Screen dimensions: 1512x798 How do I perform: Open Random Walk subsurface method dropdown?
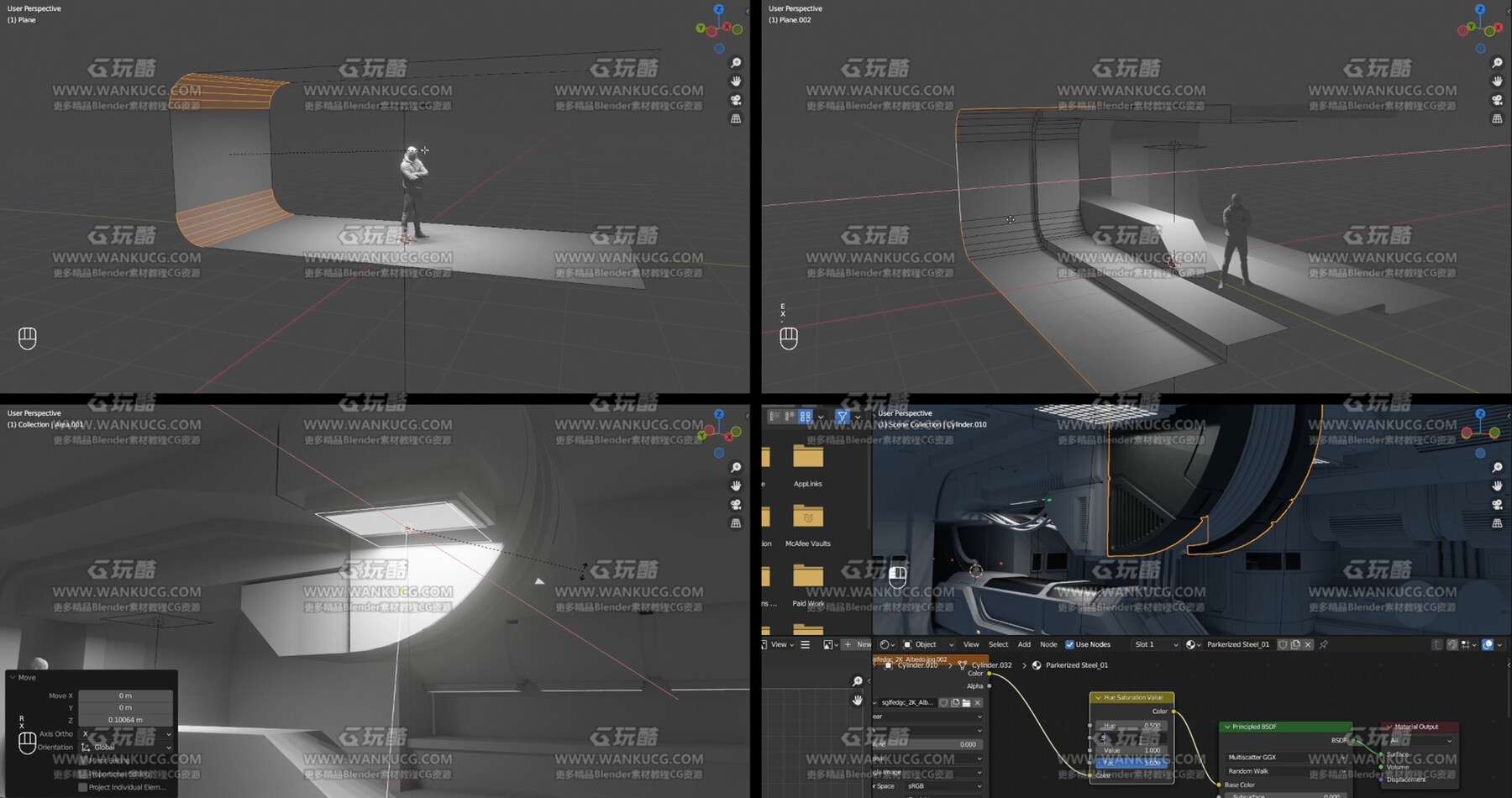(1284, 771)
